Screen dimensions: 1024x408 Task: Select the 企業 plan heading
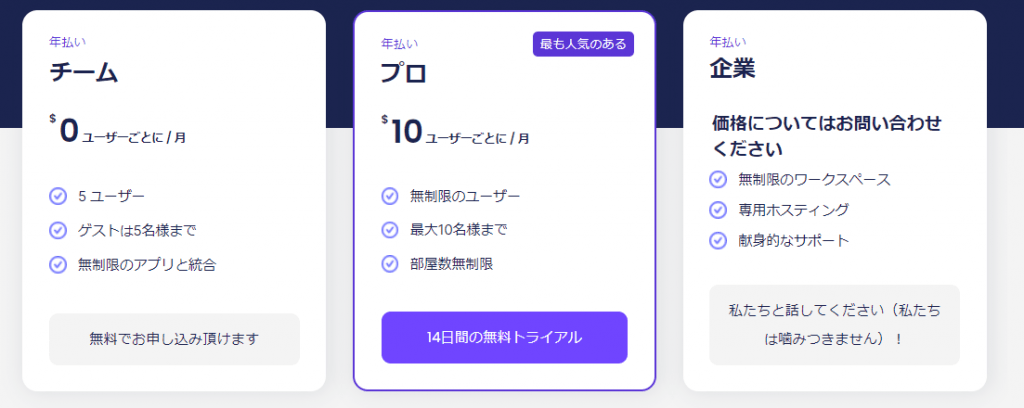pyautogui.click(x=733, y=69)
